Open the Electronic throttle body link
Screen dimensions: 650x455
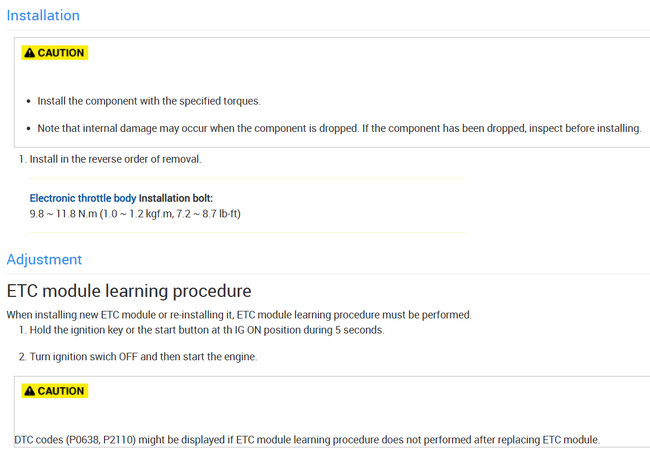83,198
